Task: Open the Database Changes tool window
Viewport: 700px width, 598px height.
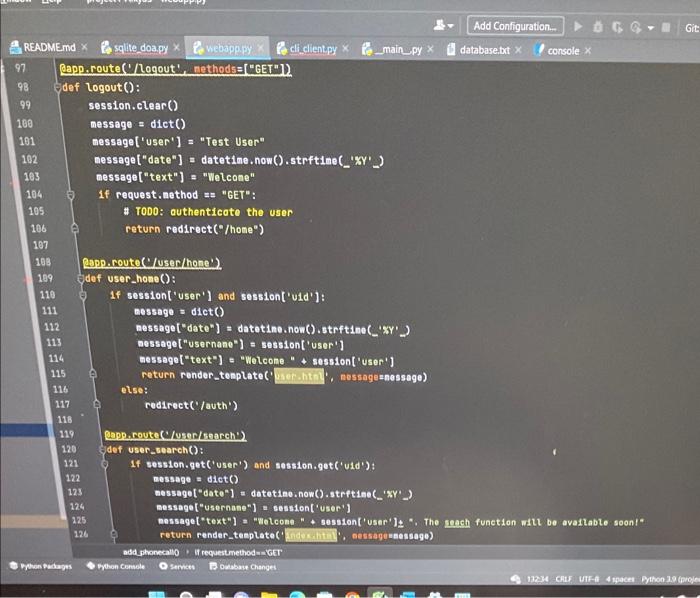Action: coord(243,567)
